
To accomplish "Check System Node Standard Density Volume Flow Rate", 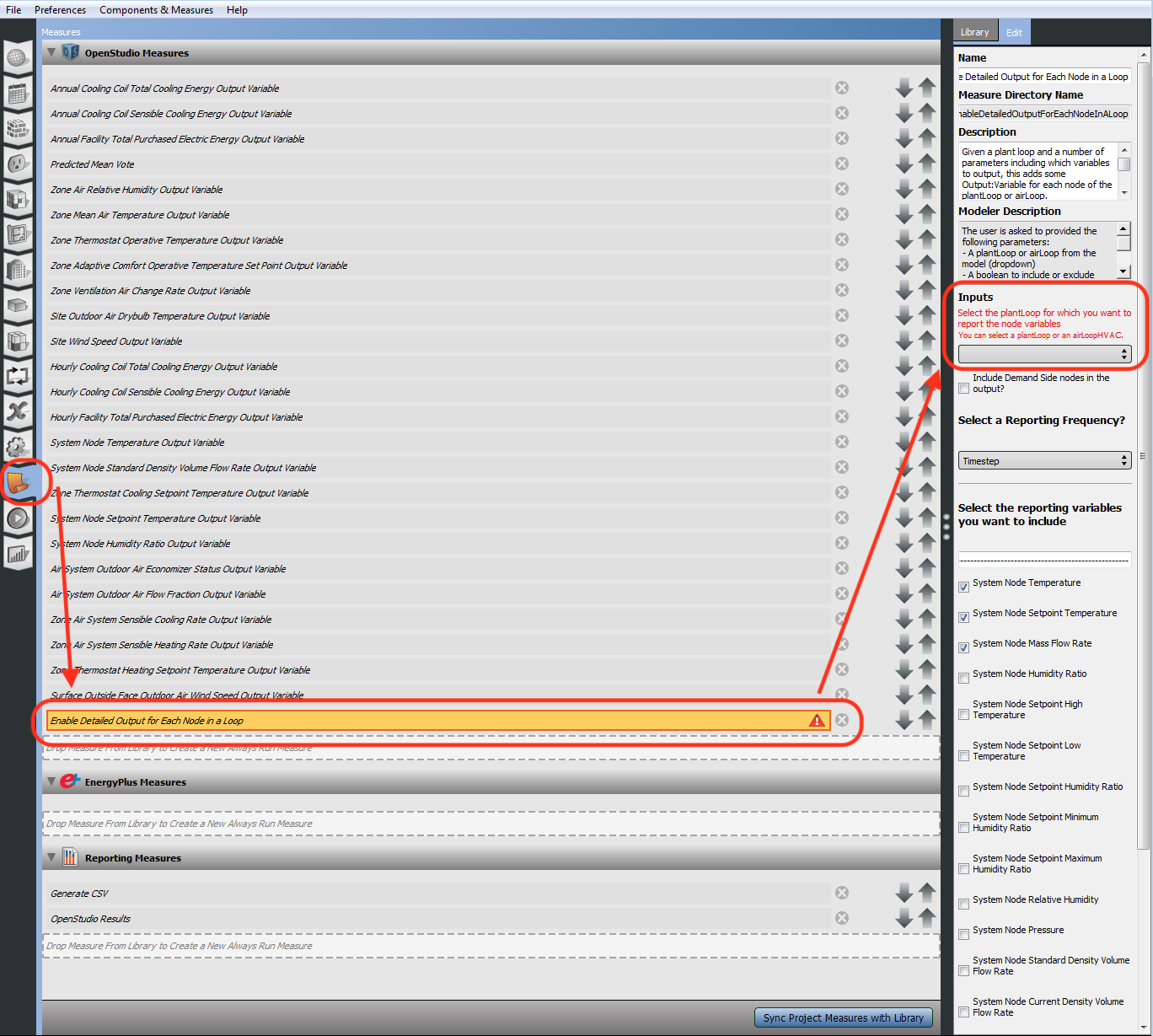I will point(963,971).
